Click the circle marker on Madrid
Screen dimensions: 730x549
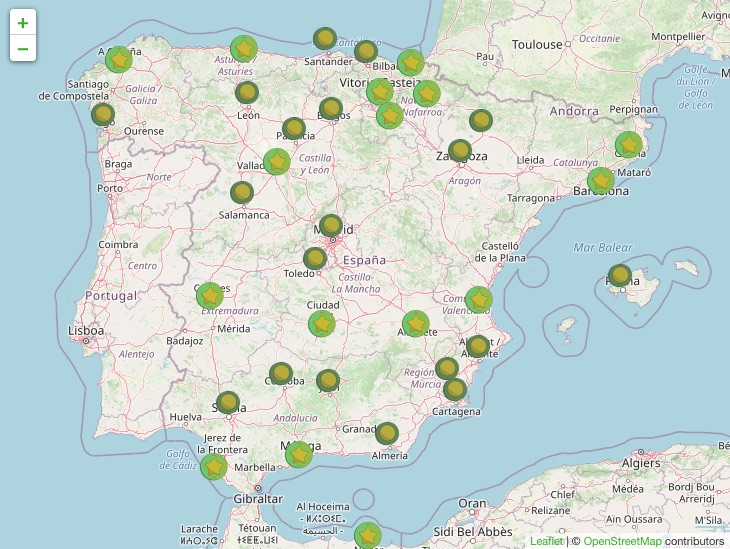(x=331, y=226)
